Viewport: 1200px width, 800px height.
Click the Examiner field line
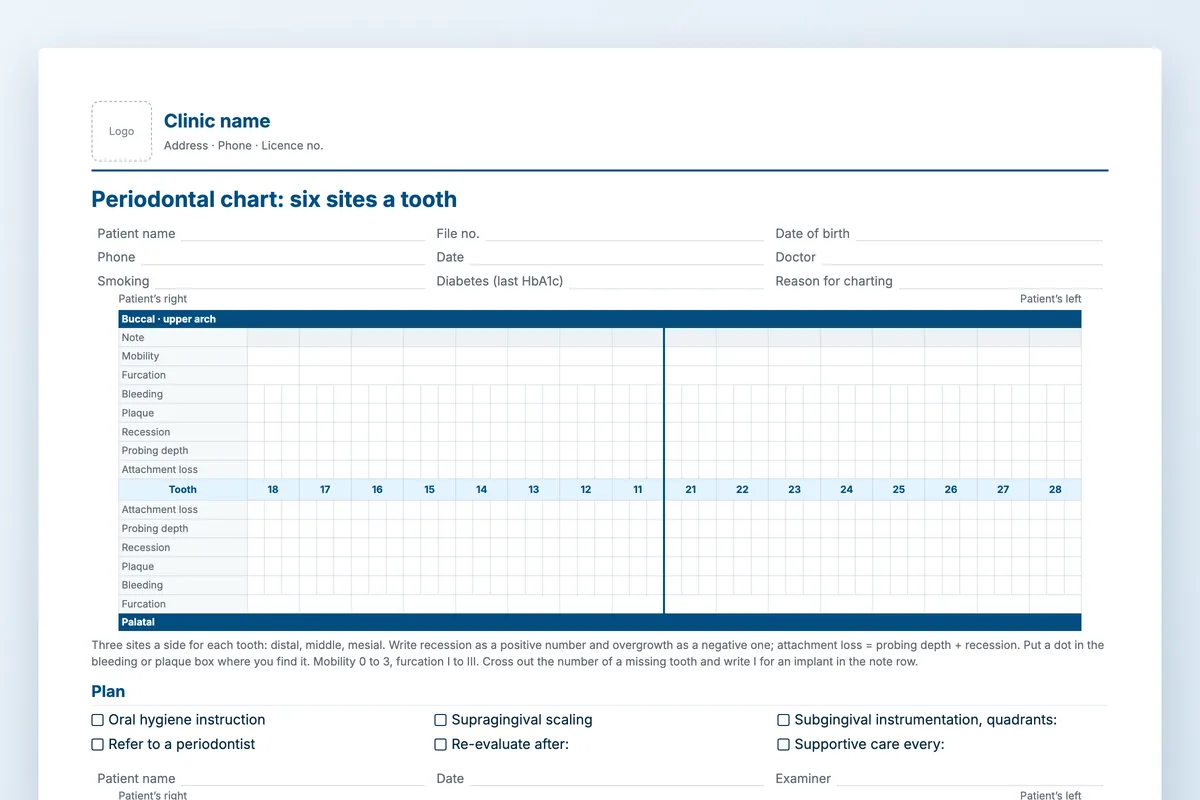(970, 778)
